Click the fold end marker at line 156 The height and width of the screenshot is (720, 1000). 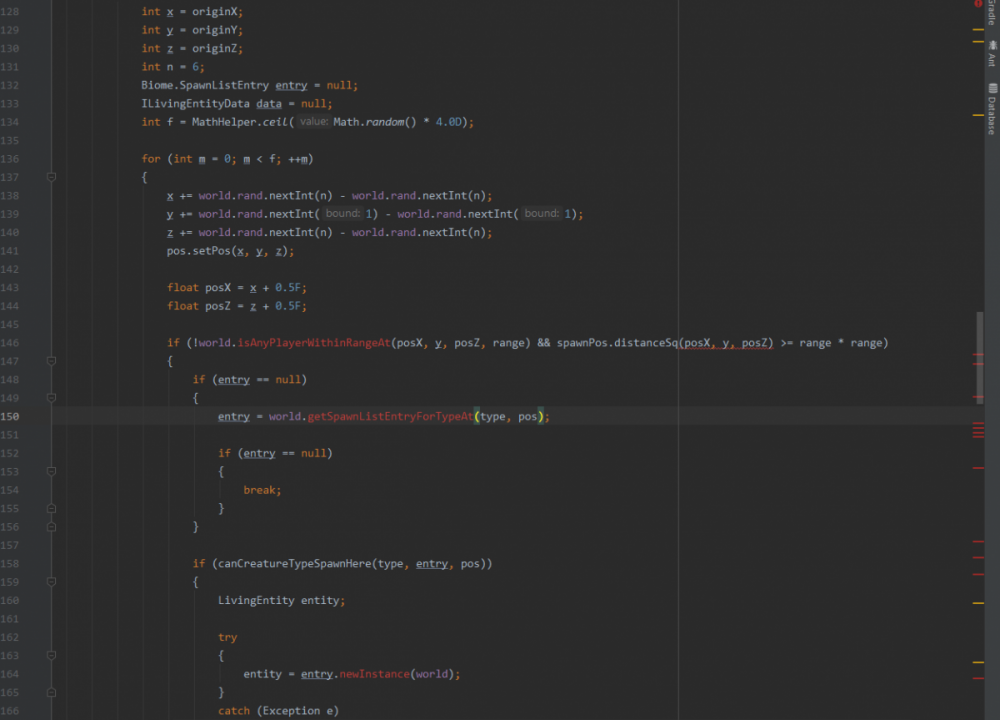point(52,527)
